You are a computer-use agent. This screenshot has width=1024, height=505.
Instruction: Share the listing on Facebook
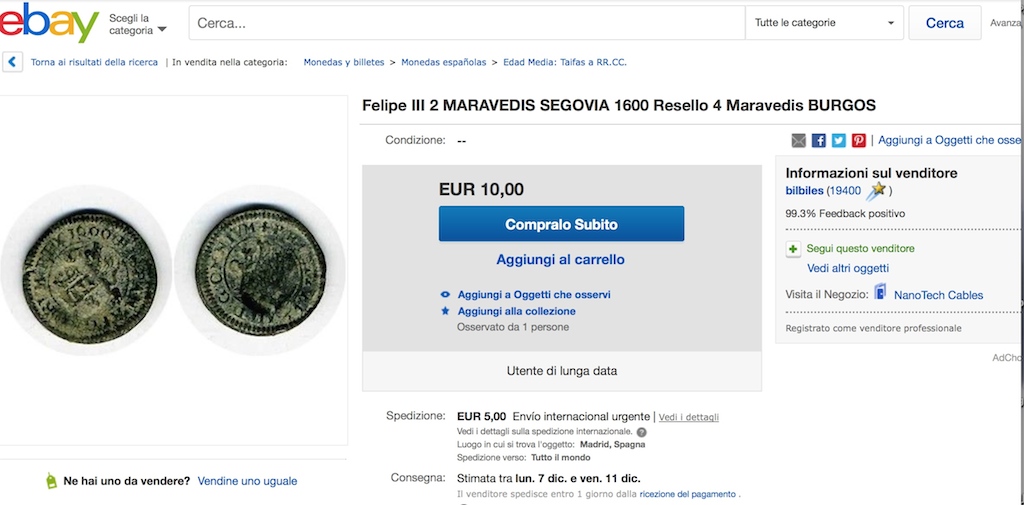pyautogui.click(x=819, y=141)
